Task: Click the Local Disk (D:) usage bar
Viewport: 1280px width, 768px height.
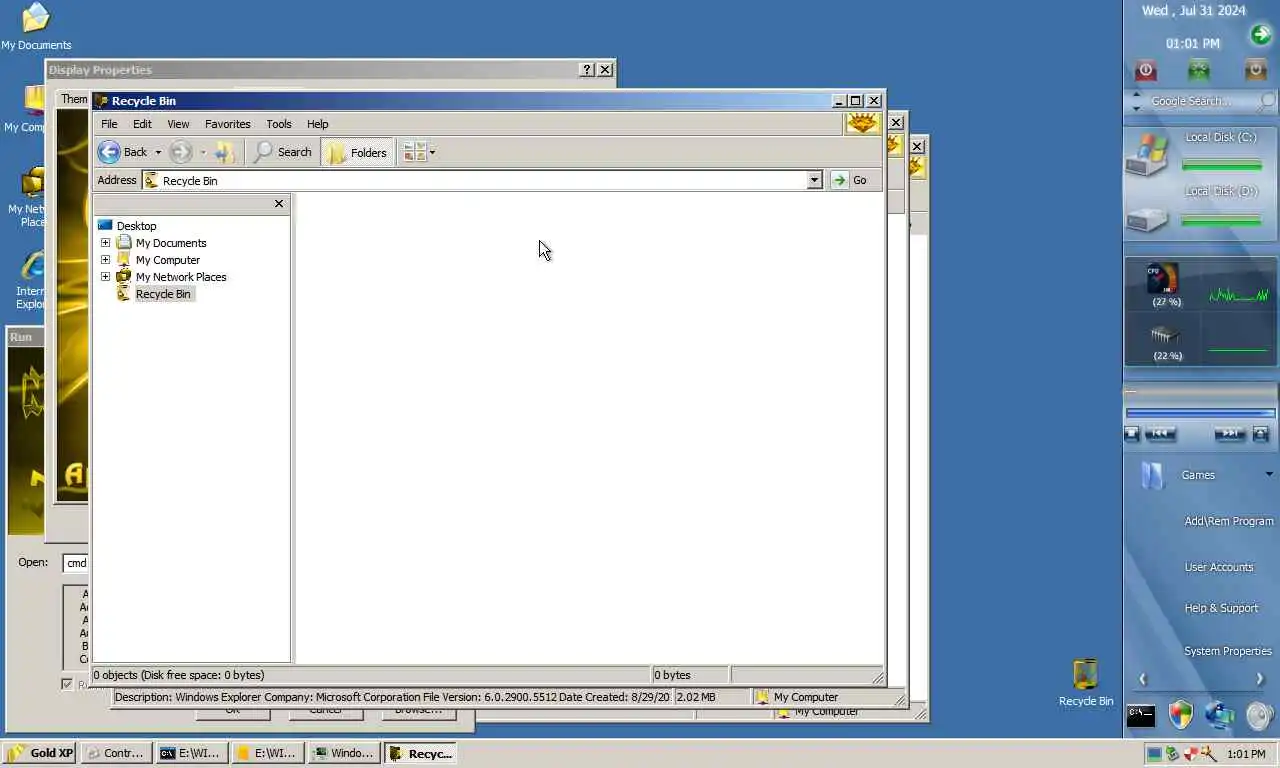Action: pos(1221,220)
